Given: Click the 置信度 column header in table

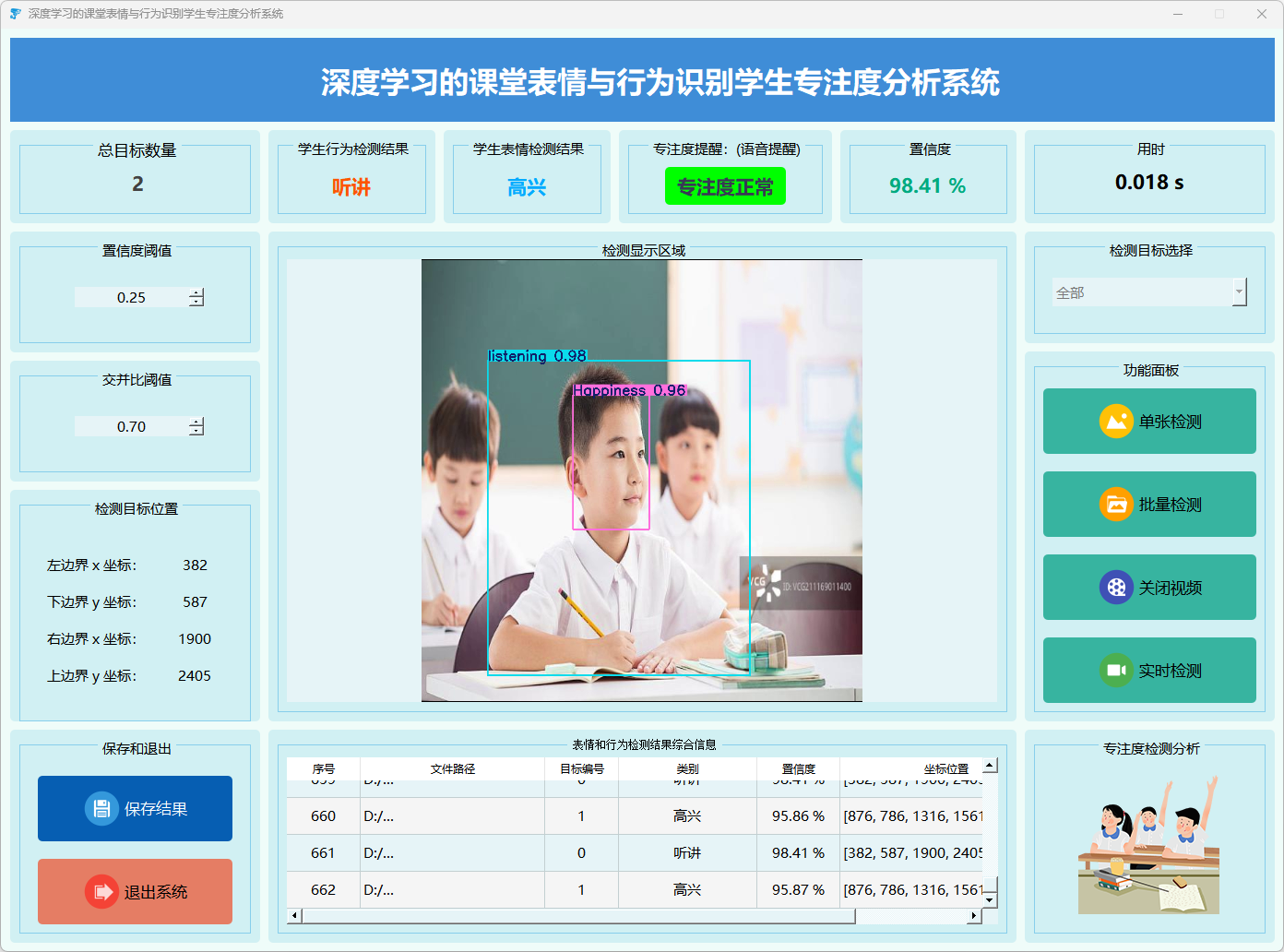Looking at the screenshot, I should pyautogui.click(x=798, y=768).
